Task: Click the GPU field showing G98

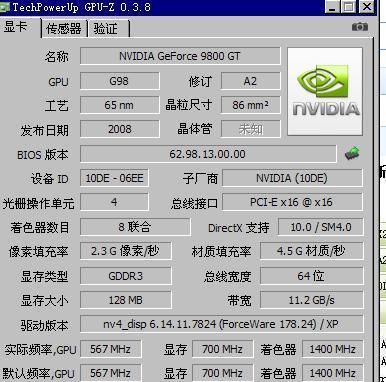Action: coord(119,81)
